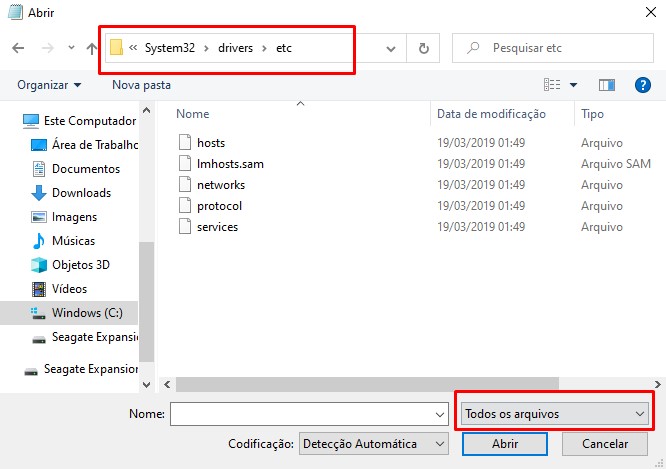The height and width of the screenshot is (469, 666).
Task: Open Objetos 3D in the sidebar
Action: click(81, 265)
